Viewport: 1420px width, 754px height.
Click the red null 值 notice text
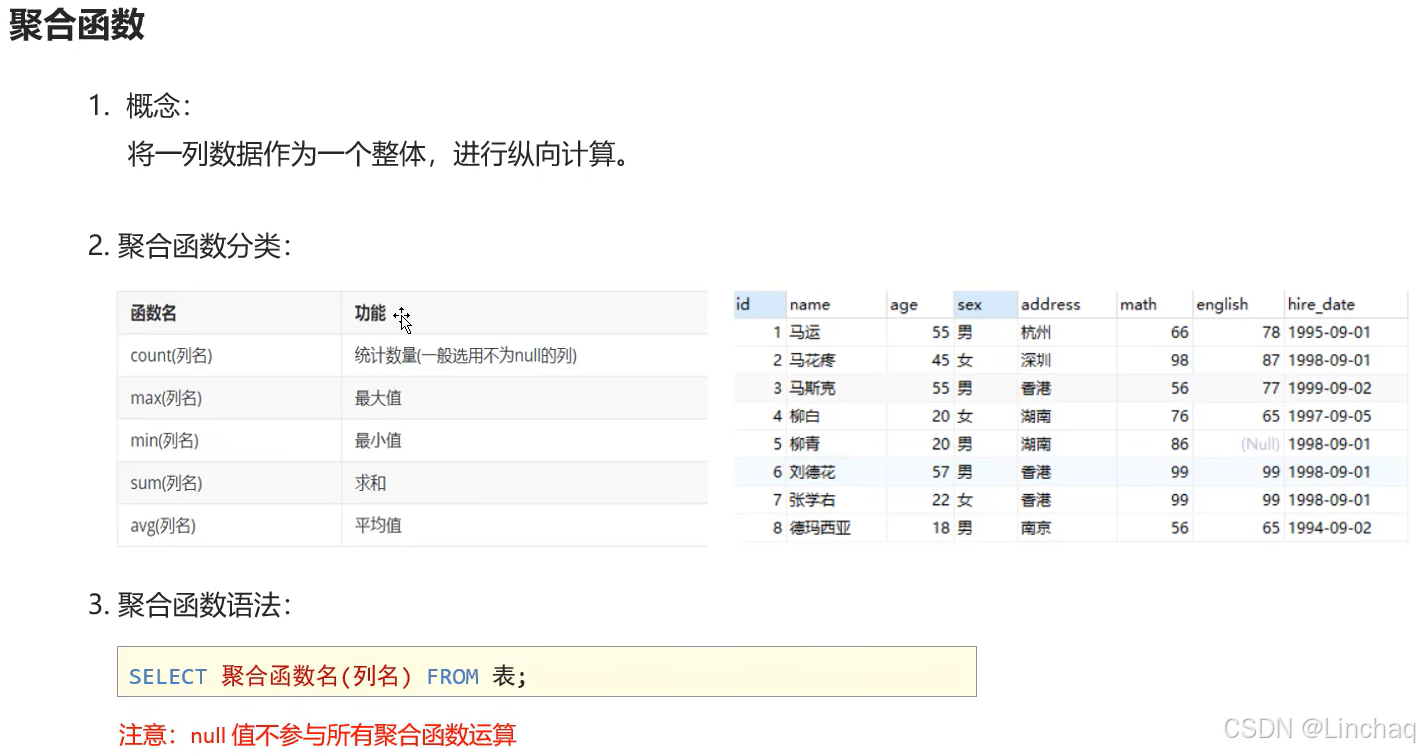317,736
